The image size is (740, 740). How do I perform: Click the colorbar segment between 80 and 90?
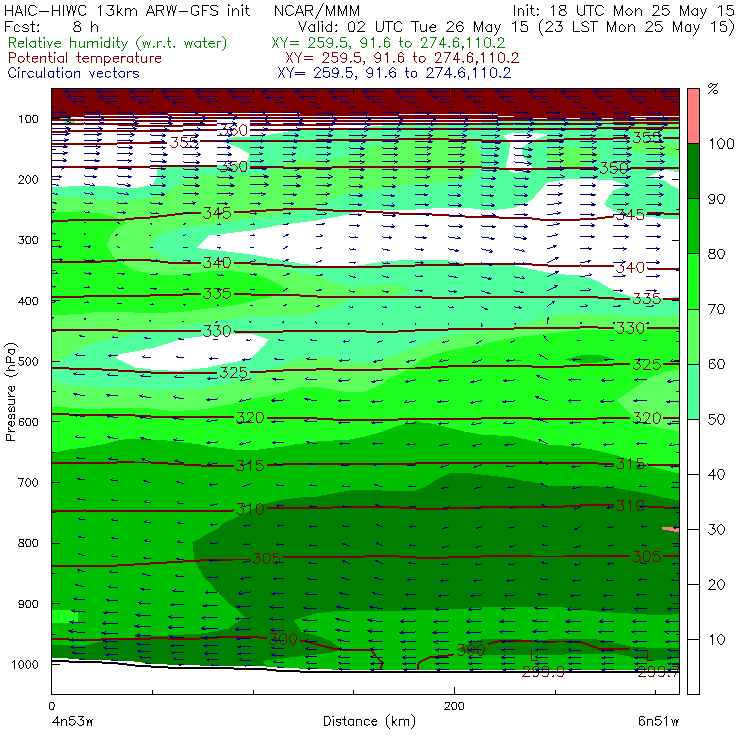(x=693, y=226)
